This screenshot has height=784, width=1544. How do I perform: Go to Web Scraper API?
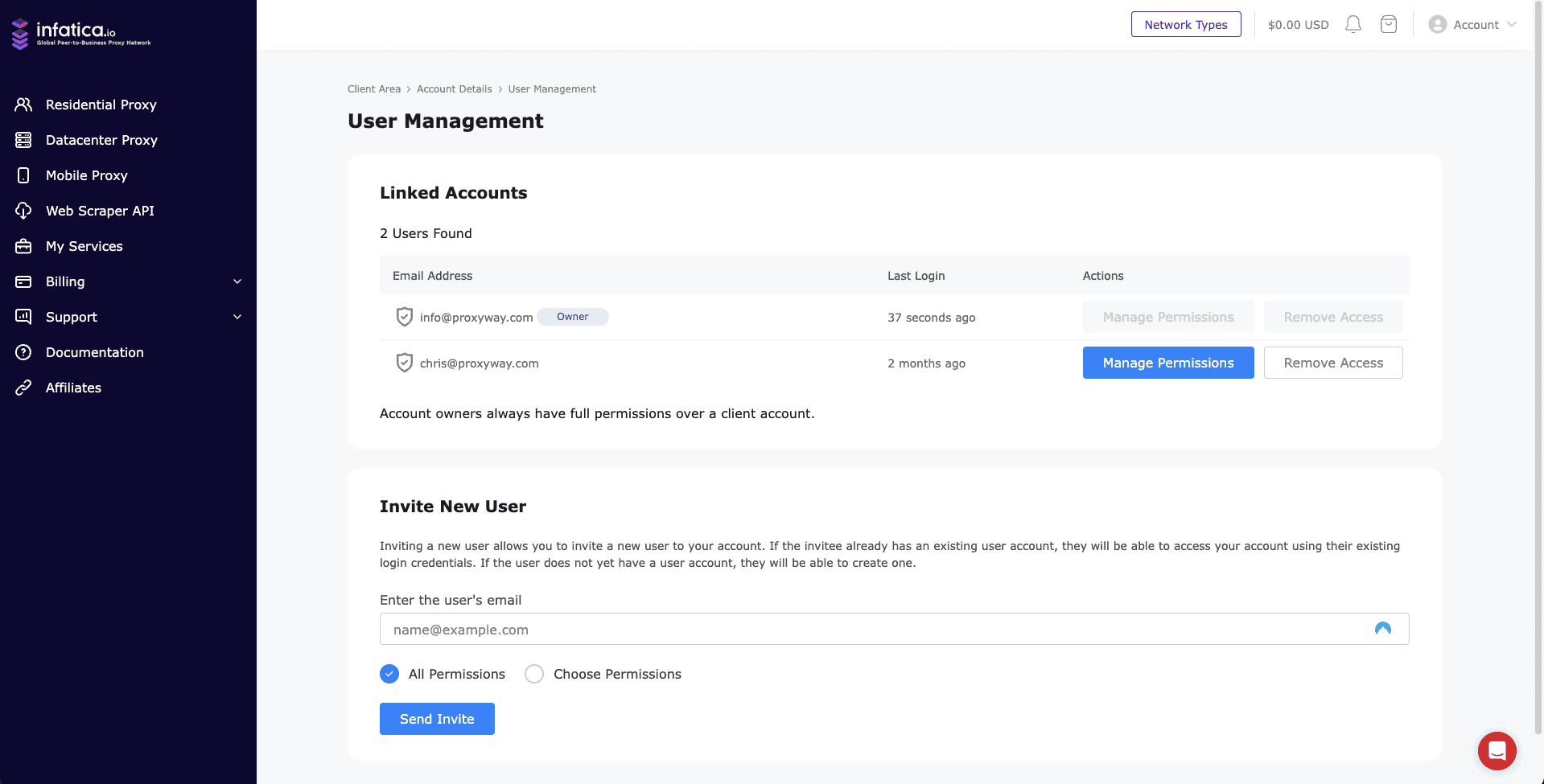(x=100, y=211)
